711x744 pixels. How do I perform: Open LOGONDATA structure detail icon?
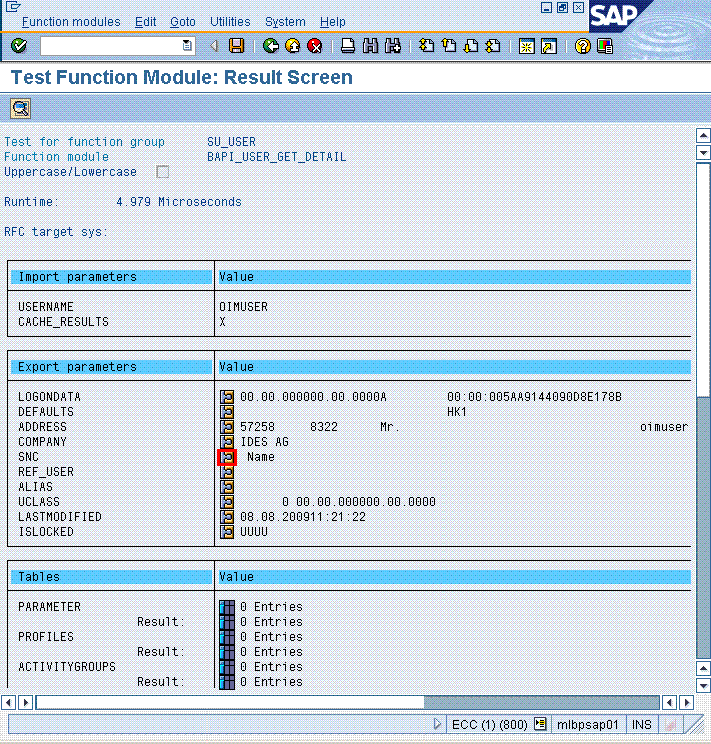point(227,397)
